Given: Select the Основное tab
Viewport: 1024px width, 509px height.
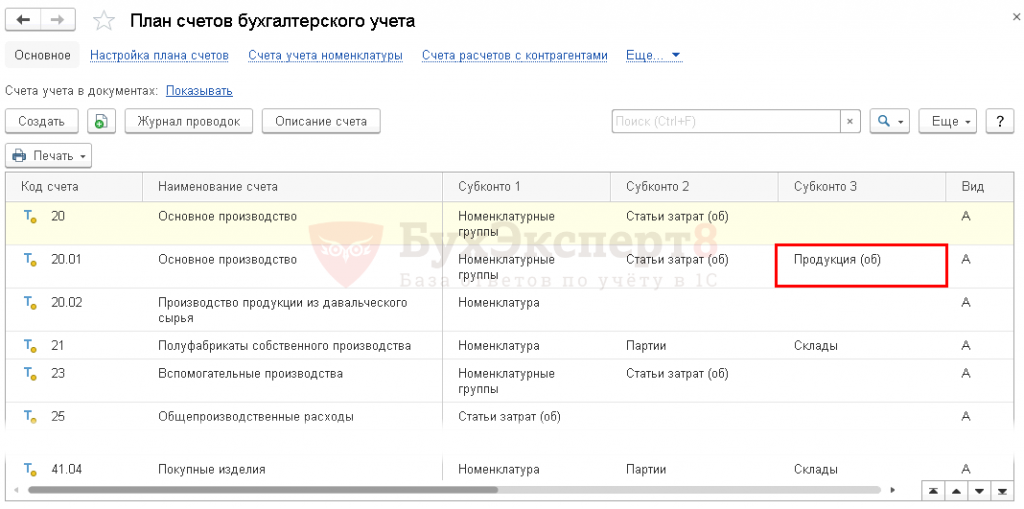Looking at the screenshot, I should coord(42,56).
